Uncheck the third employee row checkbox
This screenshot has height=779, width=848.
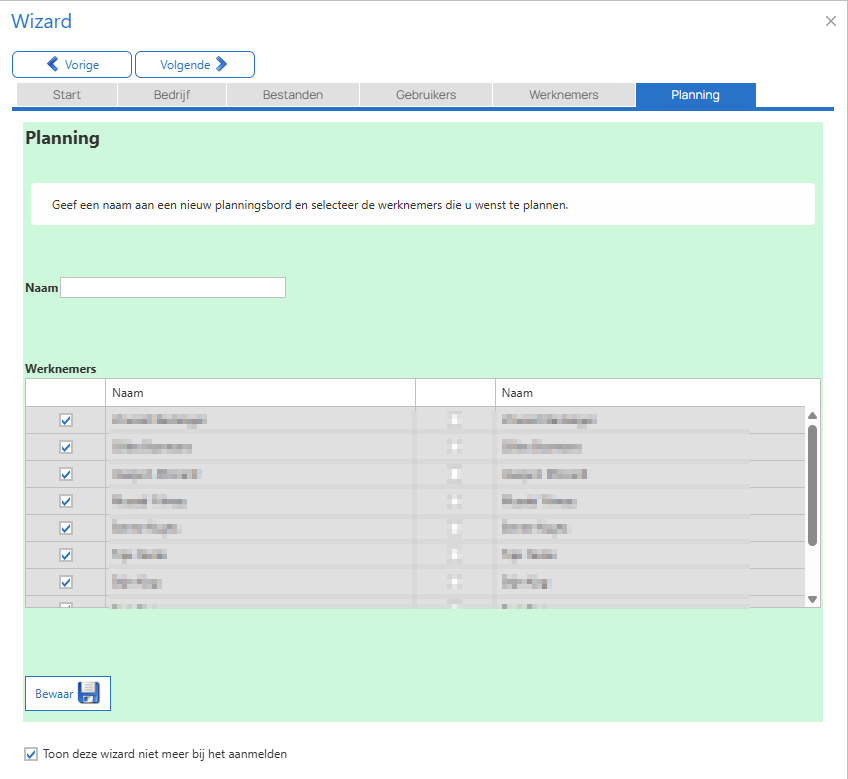tap(66, 474)
